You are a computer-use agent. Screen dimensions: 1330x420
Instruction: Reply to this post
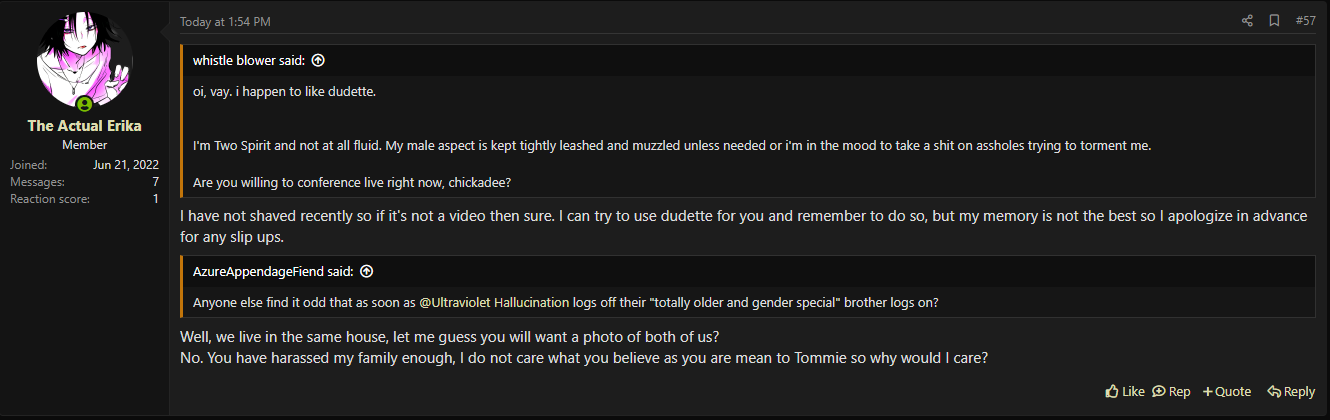coord(1291,392)
